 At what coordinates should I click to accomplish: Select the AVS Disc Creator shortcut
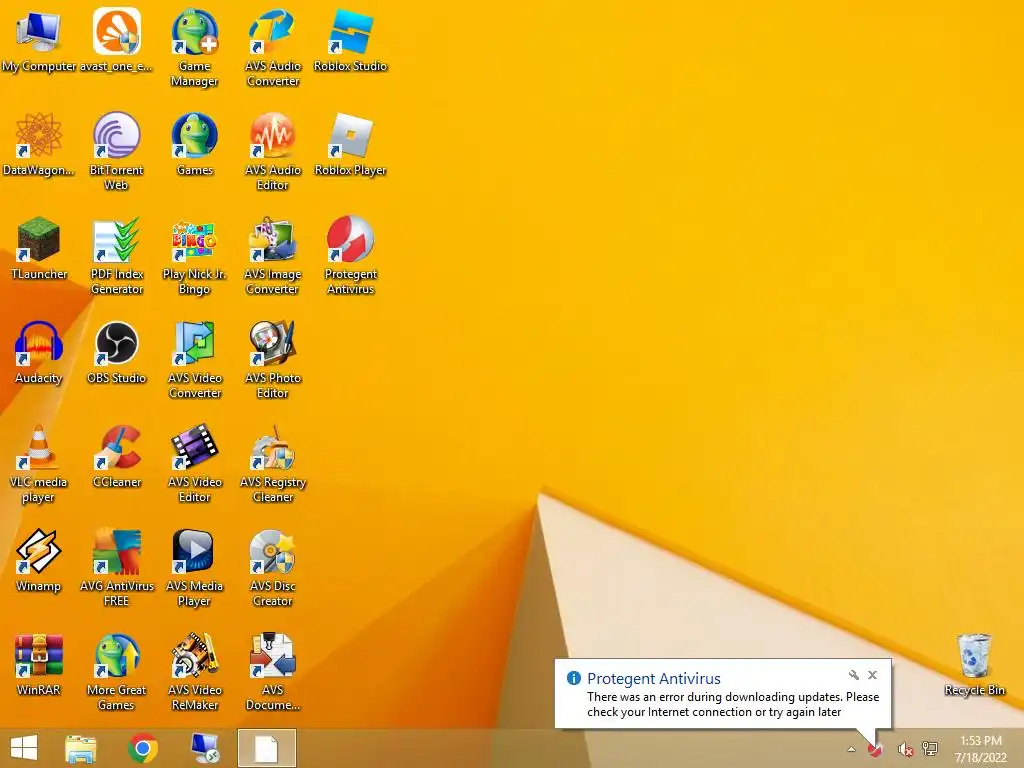(x=272, y=568)
